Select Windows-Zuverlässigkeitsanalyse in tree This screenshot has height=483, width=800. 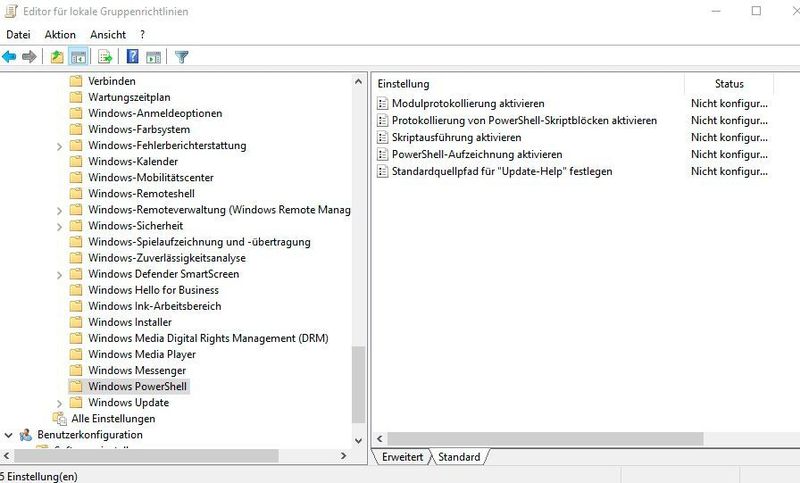tap(167, 258)
